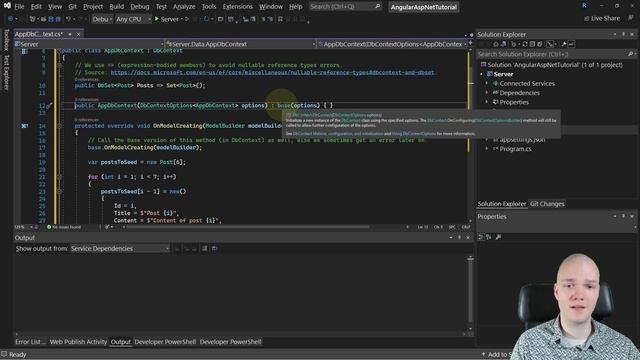The height and width of the screenshot is (360, 640).
Task: Start debugging with green Server play button
Action: pyautogui.click(x=167, y=19)
